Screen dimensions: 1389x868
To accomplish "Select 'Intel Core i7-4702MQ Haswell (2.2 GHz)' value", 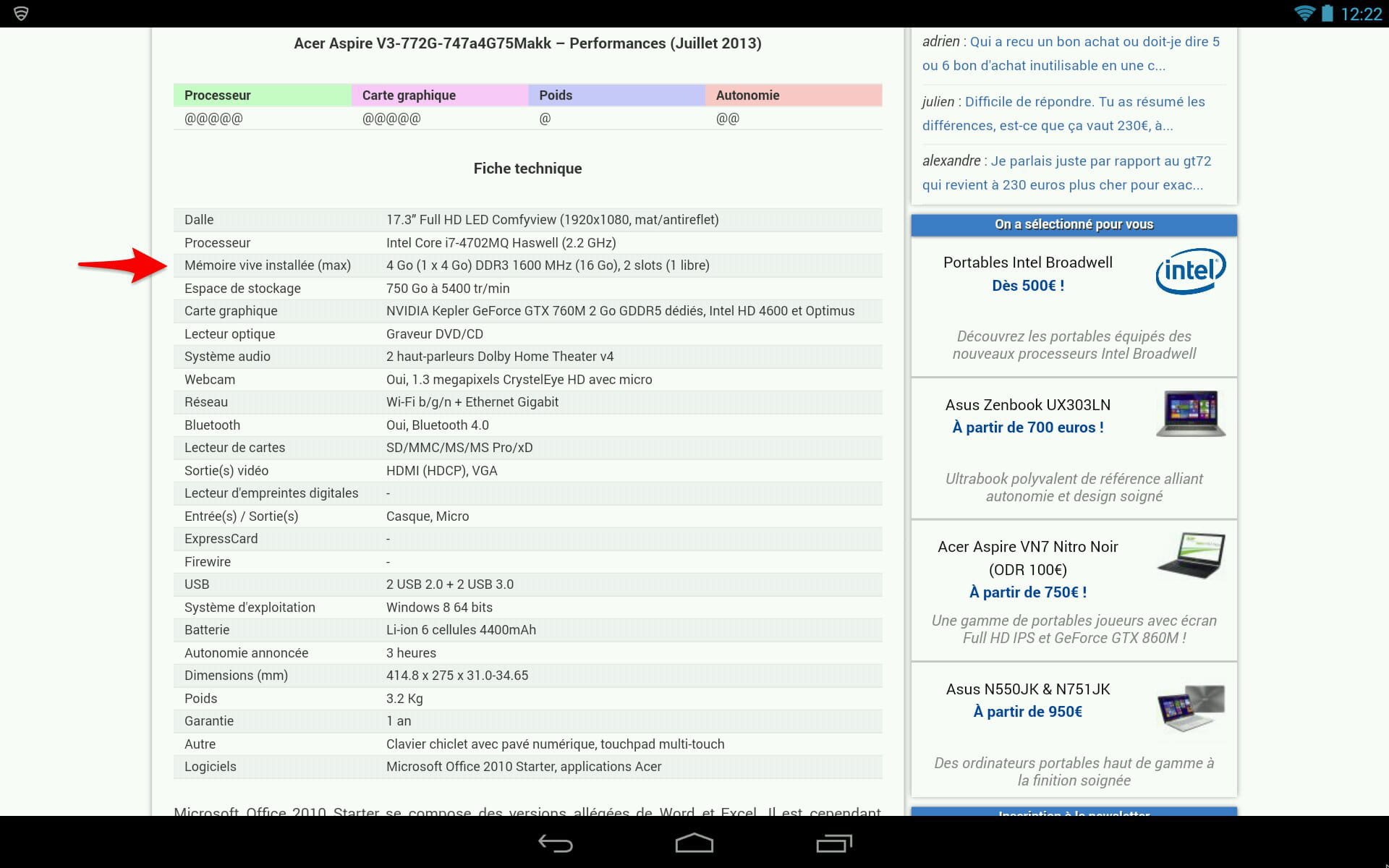I will point(501,243).
